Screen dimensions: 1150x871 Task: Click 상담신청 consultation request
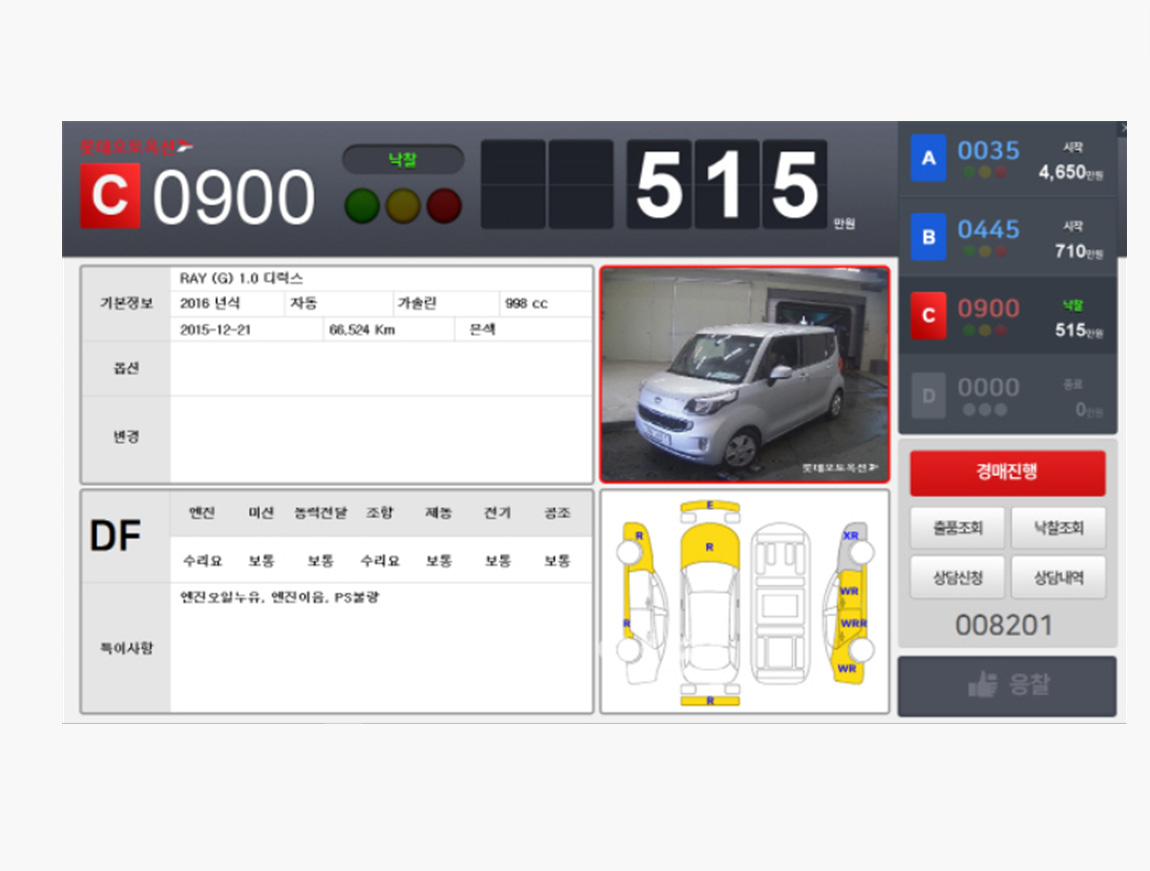pyautogui.click(x=956, y=577)
